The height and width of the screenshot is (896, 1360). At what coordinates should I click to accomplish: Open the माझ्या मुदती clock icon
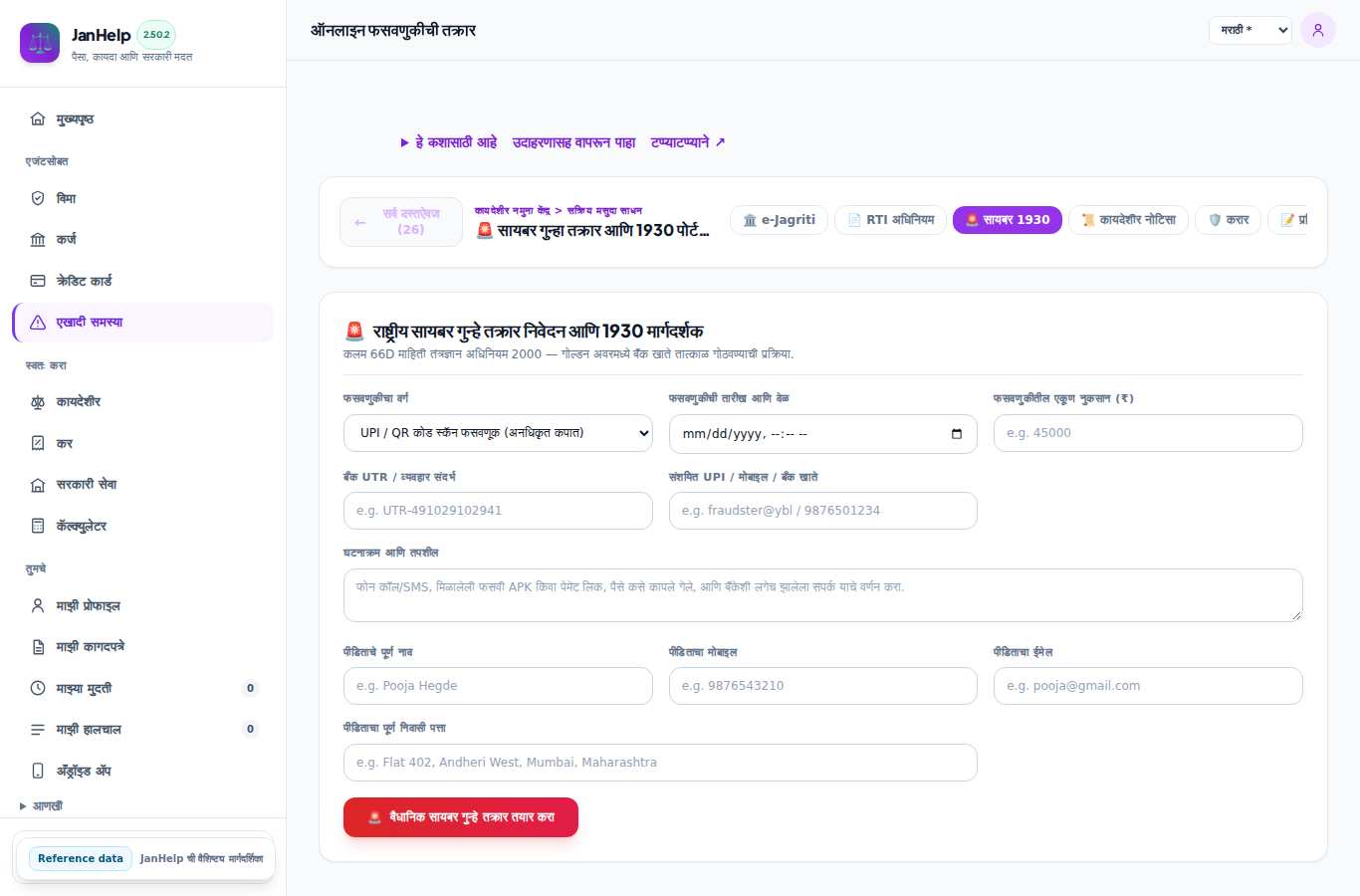pyautogui.click(x=38, y=688)
